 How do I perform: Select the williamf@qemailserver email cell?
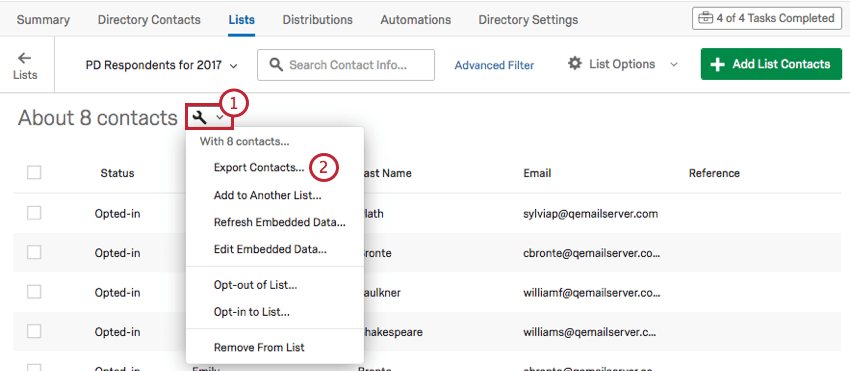(x=592, y=292)
